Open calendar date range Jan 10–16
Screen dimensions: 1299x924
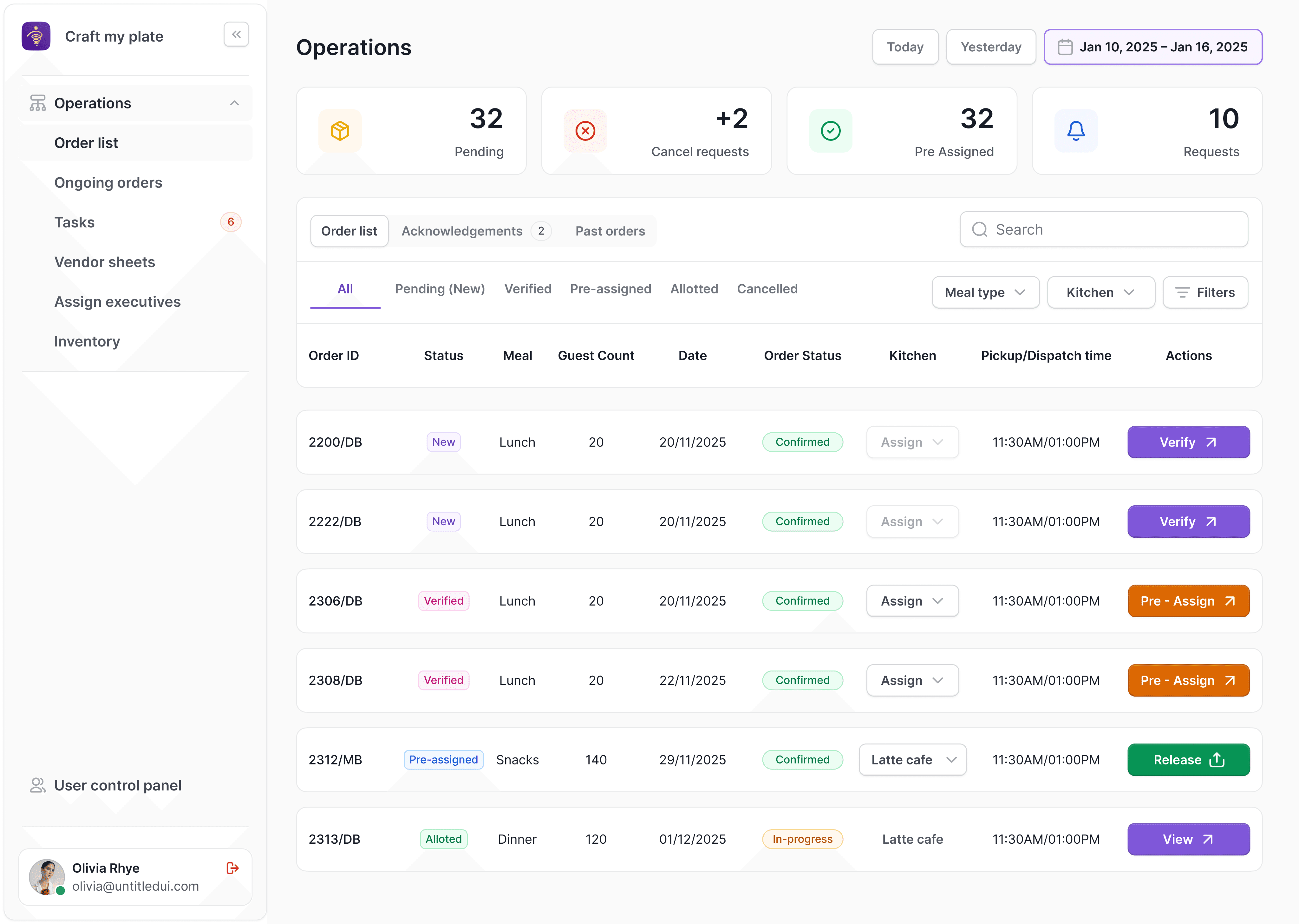pyautogui.click(x=1153, y=47)
